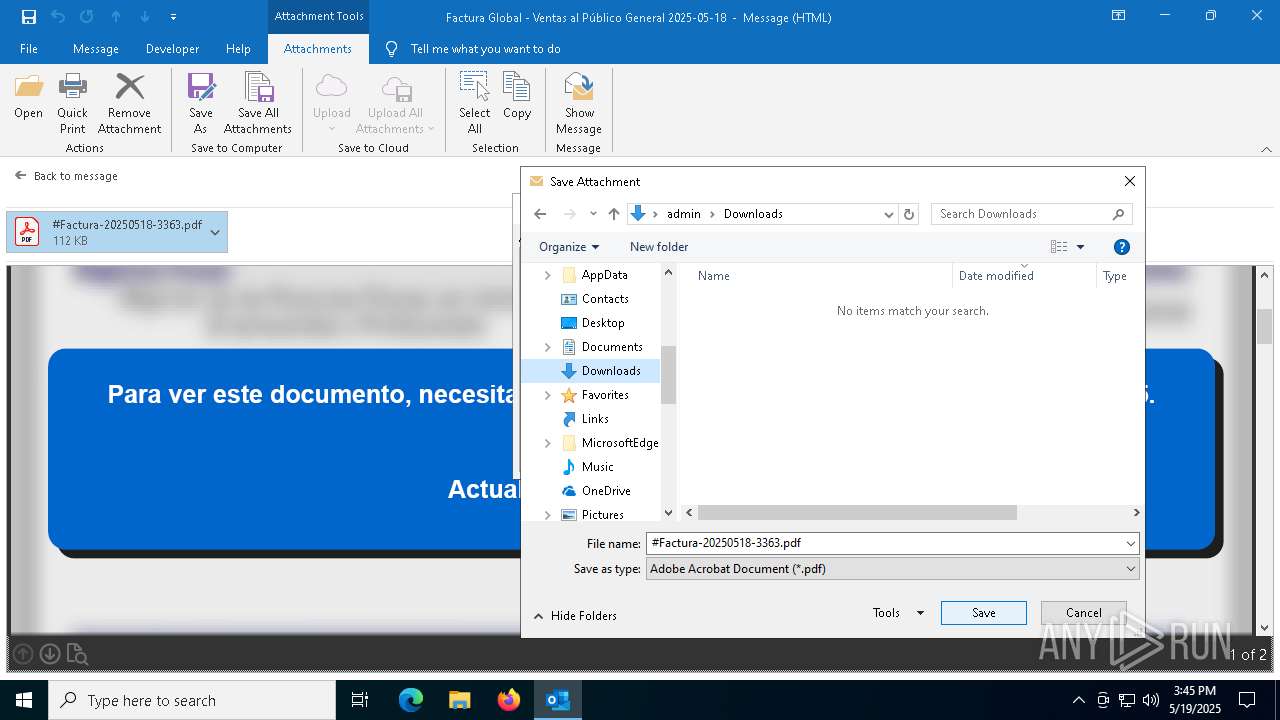Select Pictures in folder tree
The width and height of the screenshot is (1280, 720).
[602, 514]
